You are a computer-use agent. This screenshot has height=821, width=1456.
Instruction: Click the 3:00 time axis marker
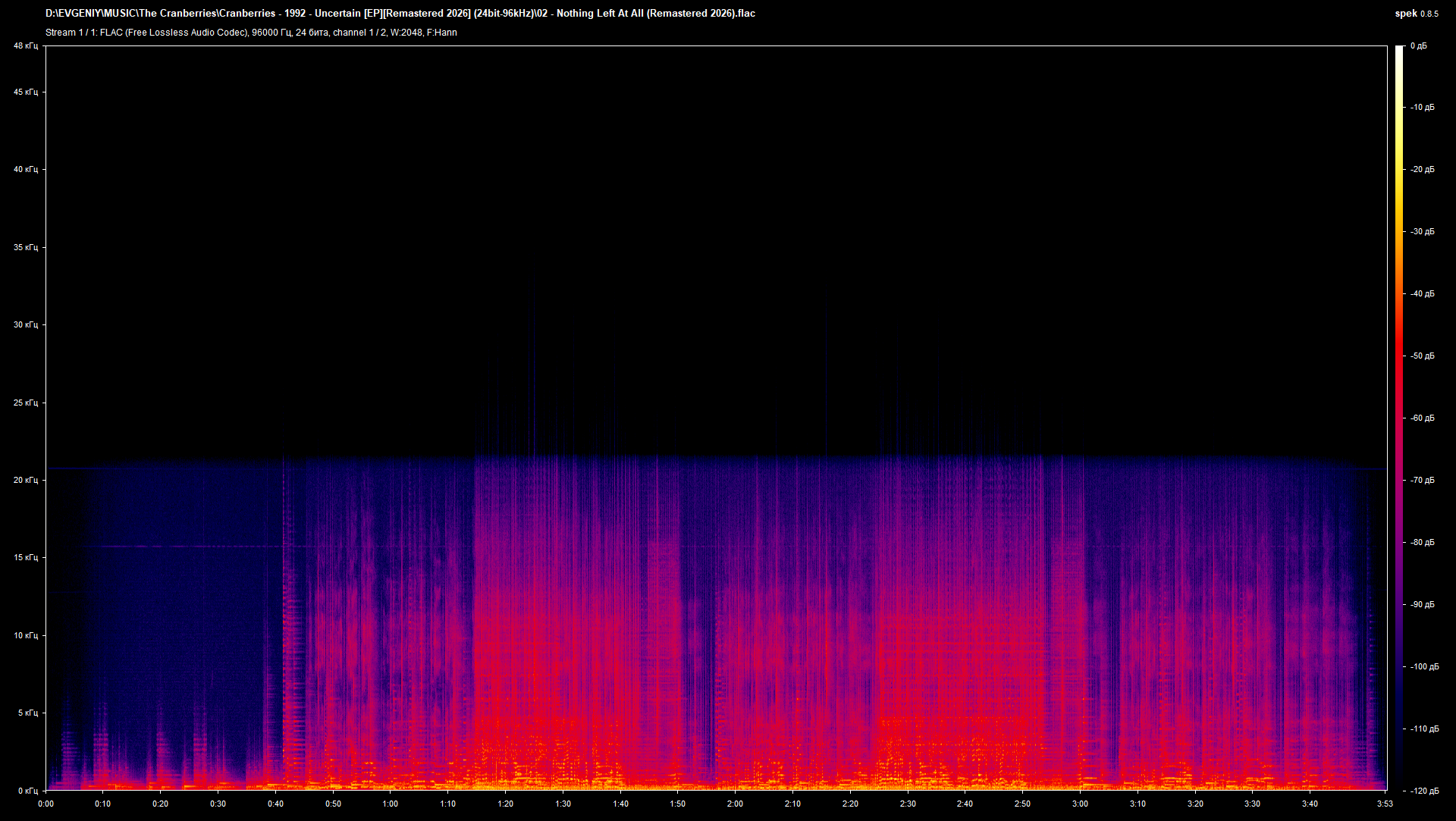click(1080, 804)
